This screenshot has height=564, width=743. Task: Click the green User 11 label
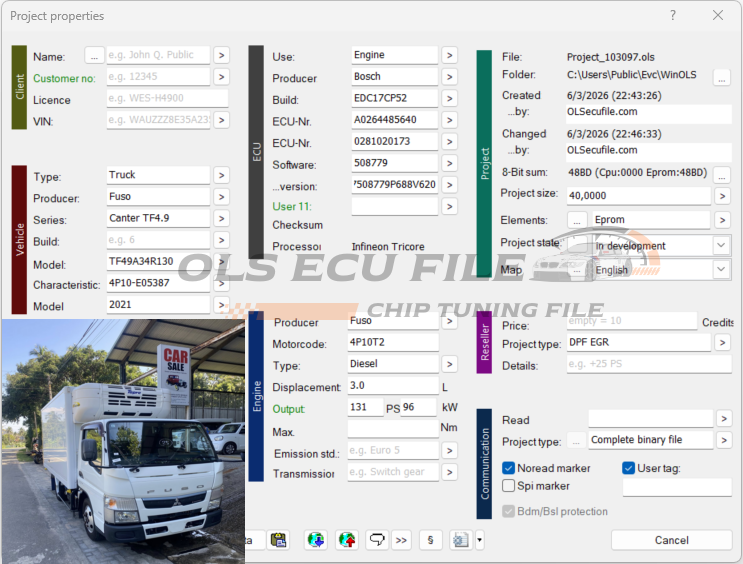(292, 207)
